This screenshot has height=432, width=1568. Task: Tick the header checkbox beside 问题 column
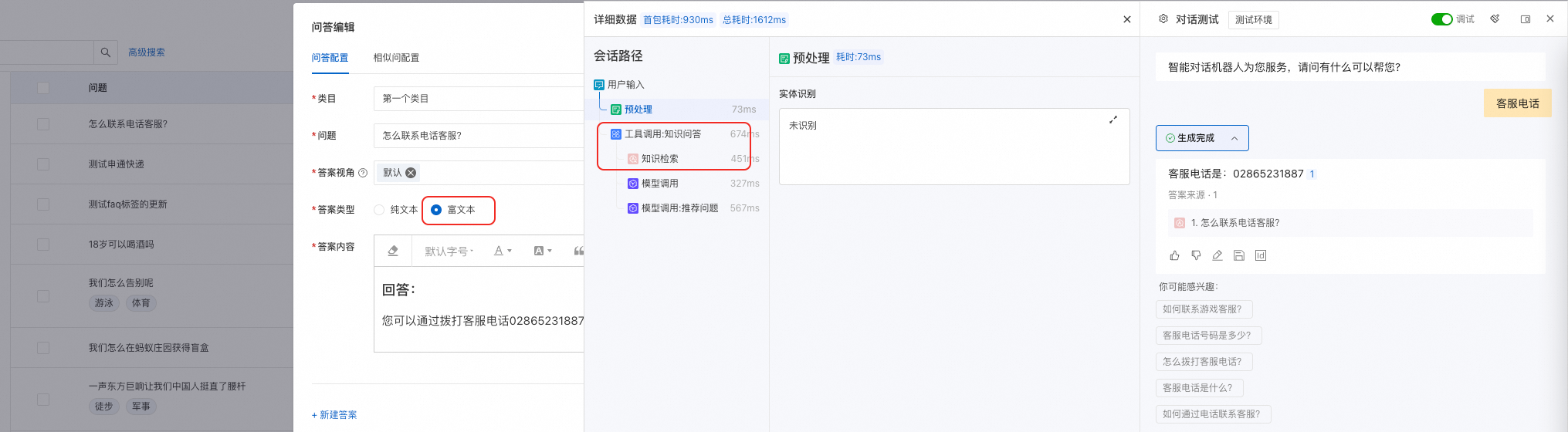[43, 88]
